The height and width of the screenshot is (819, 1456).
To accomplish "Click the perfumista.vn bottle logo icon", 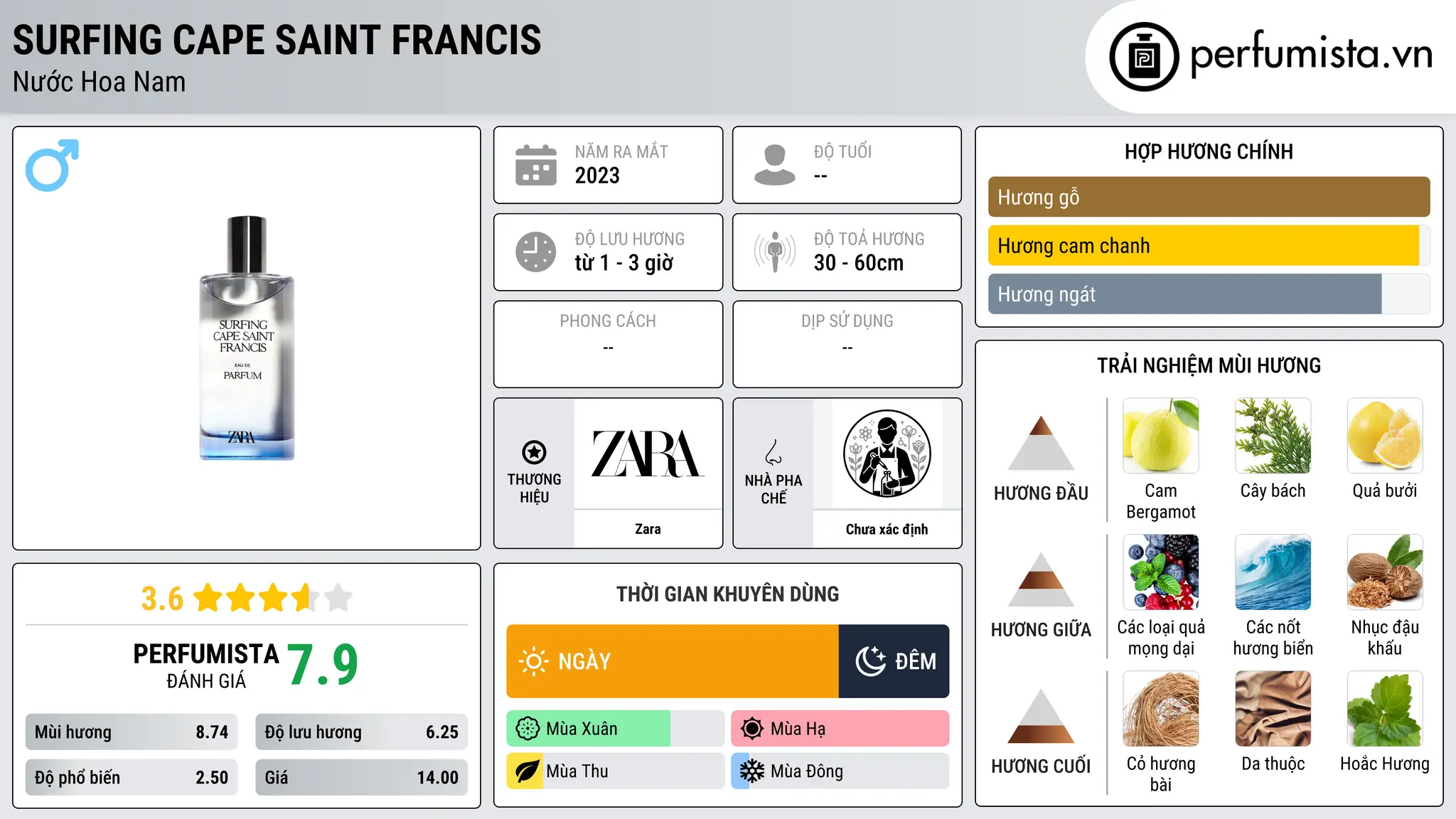I will click(1144, 57).
